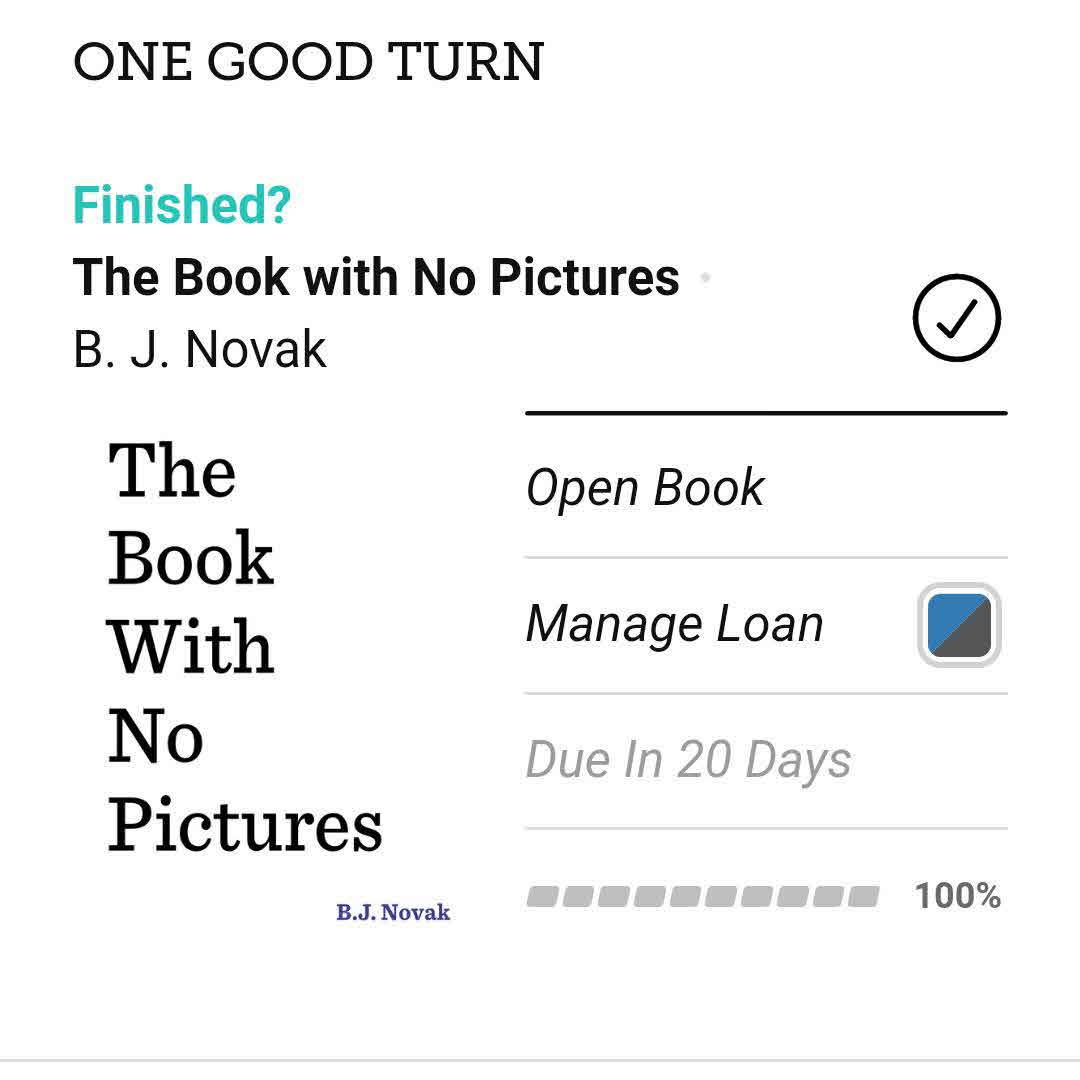This screenshot has height=1080, width=1080.
Task: Click the purple B.J. Novak name on cover
Action: pos(393,912)
